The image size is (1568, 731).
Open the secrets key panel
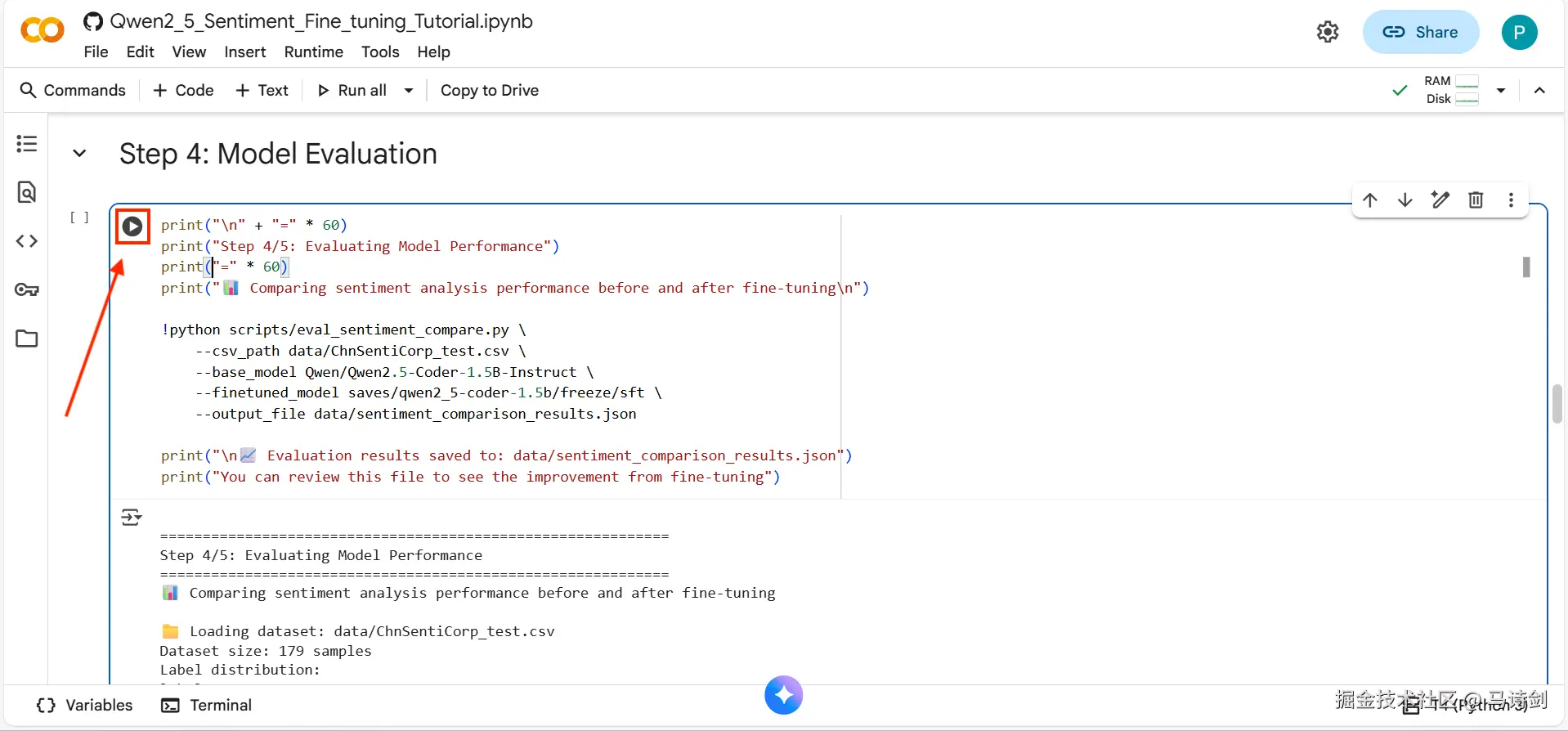pyautogui.click(x=27, y=289)
